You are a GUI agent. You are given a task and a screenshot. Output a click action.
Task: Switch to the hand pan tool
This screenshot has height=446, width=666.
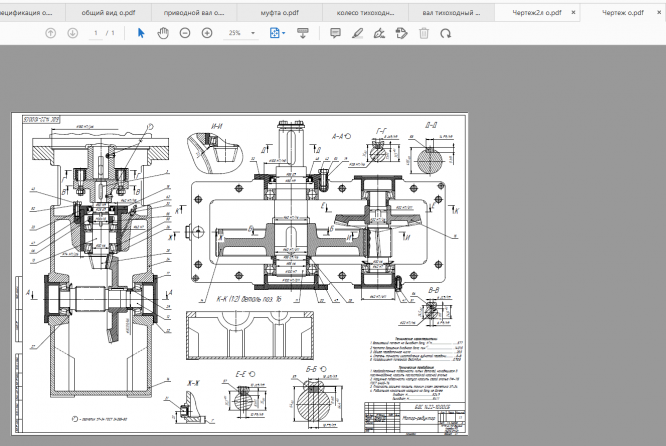point(163,33)
